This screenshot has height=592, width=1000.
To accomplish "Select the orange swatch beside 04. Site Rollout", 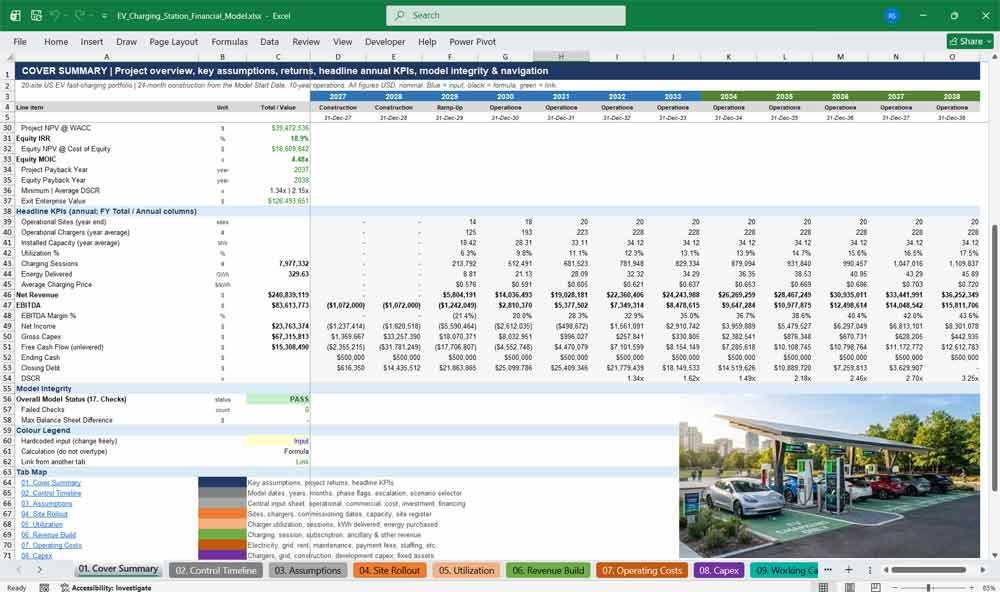I will 222,514.
